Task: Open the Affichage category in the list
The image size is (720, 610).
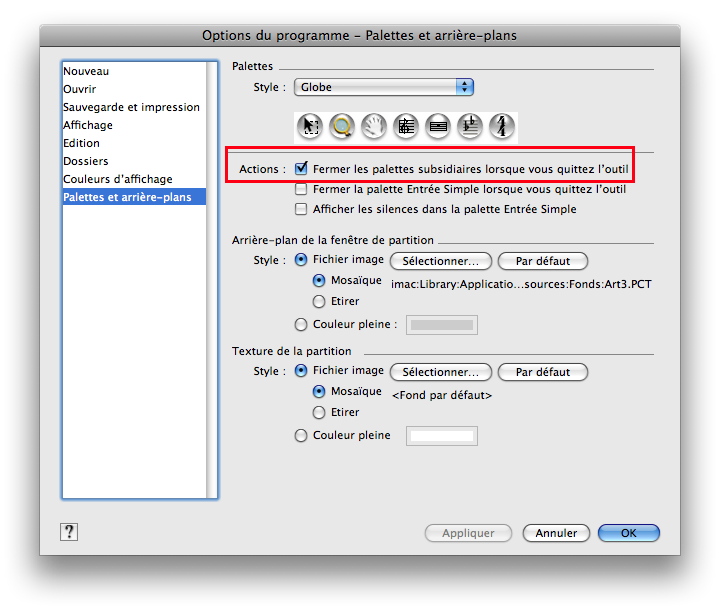Action: click(x=88, y=125)
